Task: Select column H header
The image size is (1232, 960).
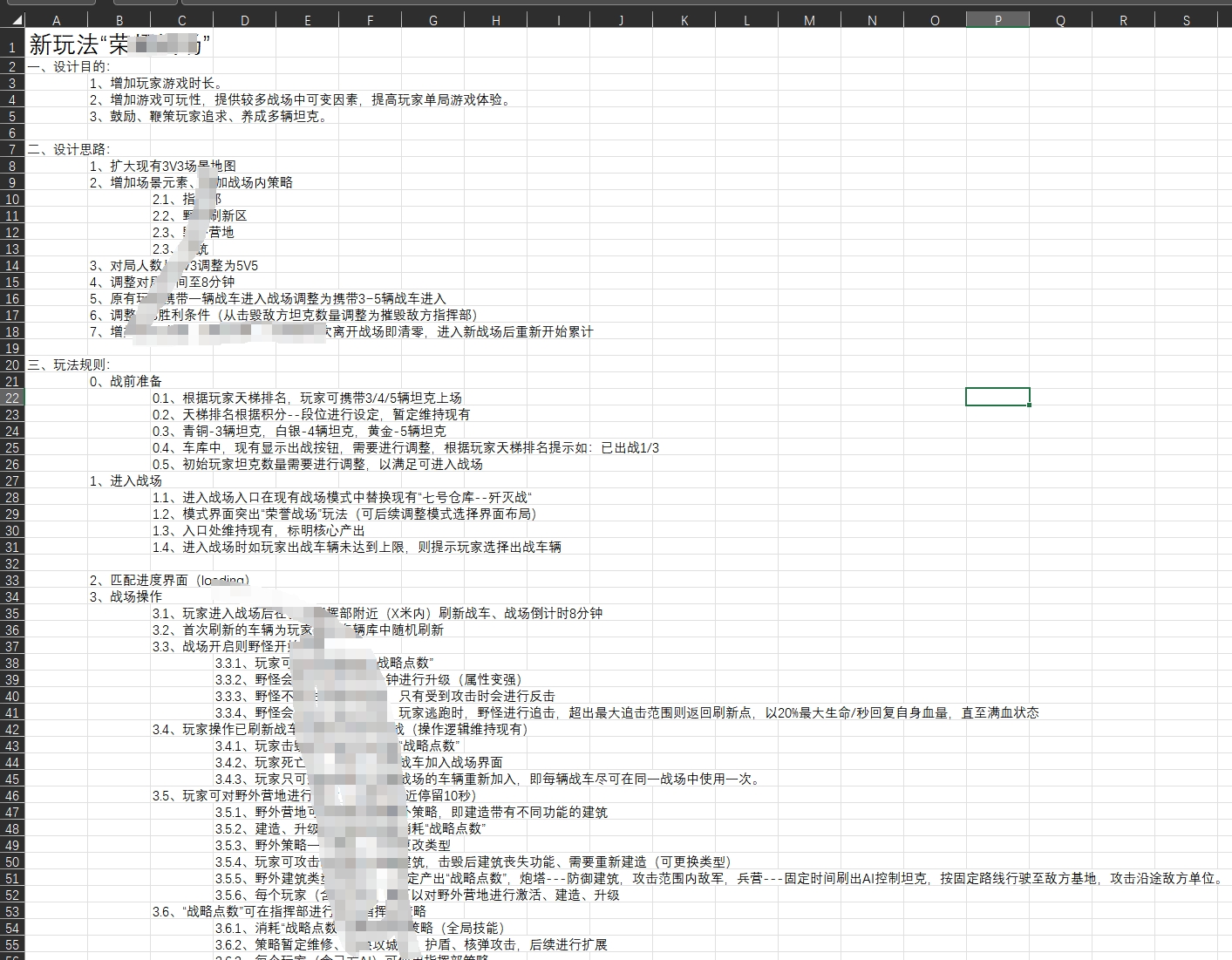Action: [496, 20]
